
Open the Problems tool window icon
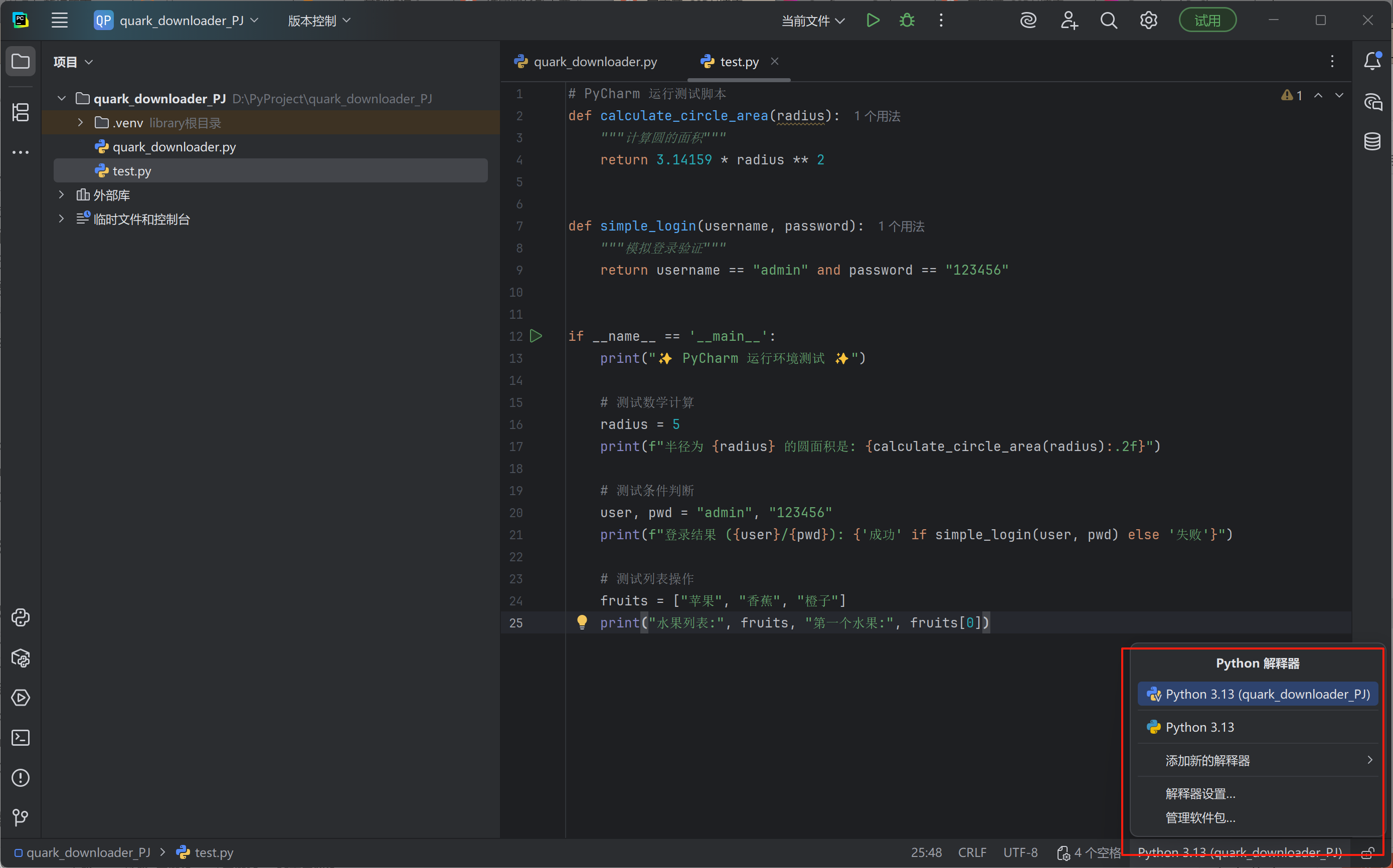point(21,778)
